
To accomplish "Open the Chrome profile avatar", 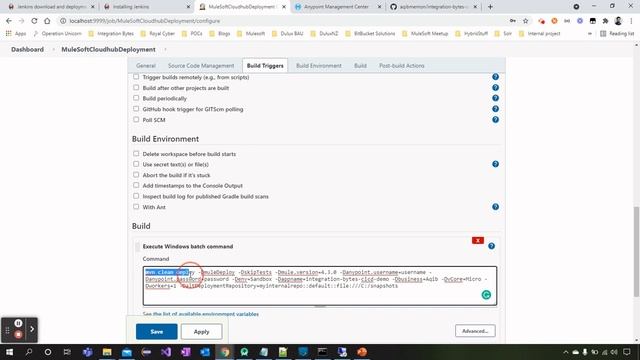I will 618,21.
